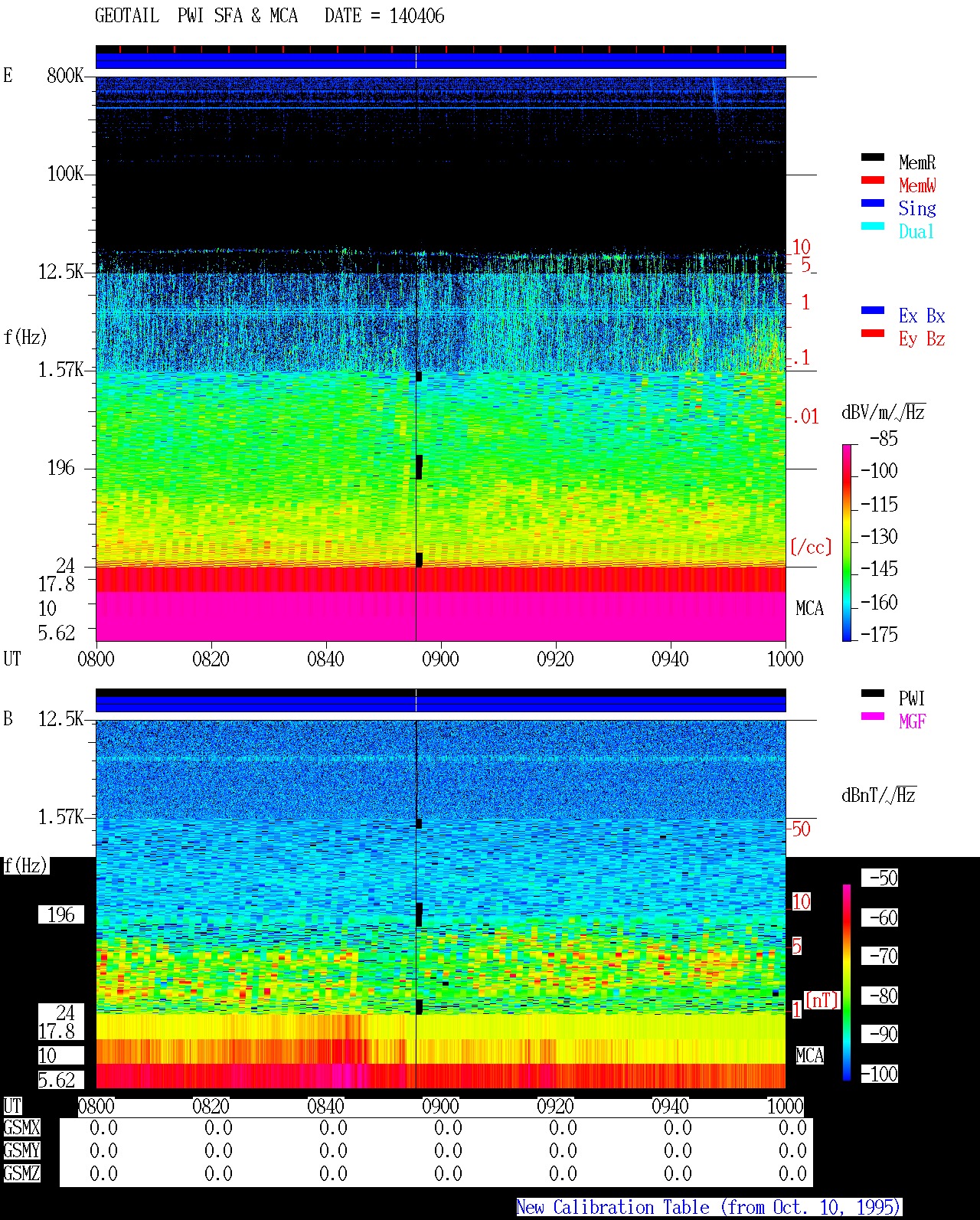Click the 12.5K label on the B panel axis
980x1220 pixels.
60,719
